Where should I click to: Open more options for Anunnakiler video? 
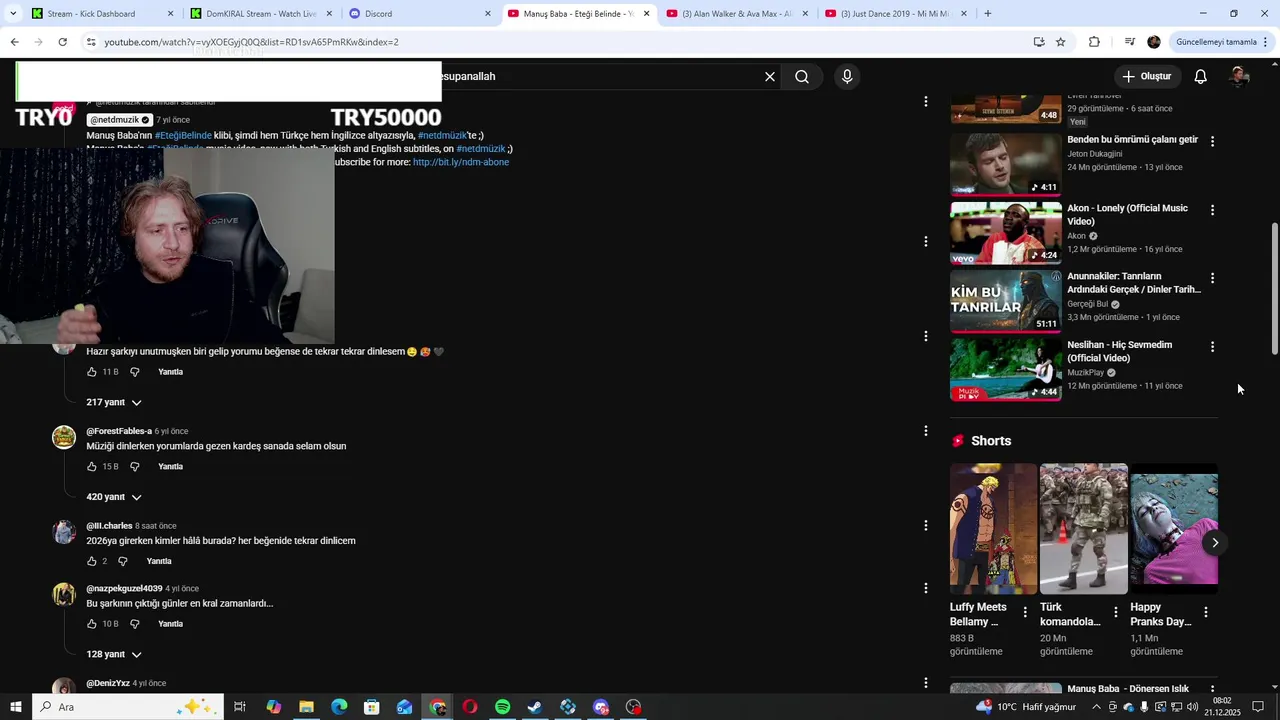[x=1212, y=278]
